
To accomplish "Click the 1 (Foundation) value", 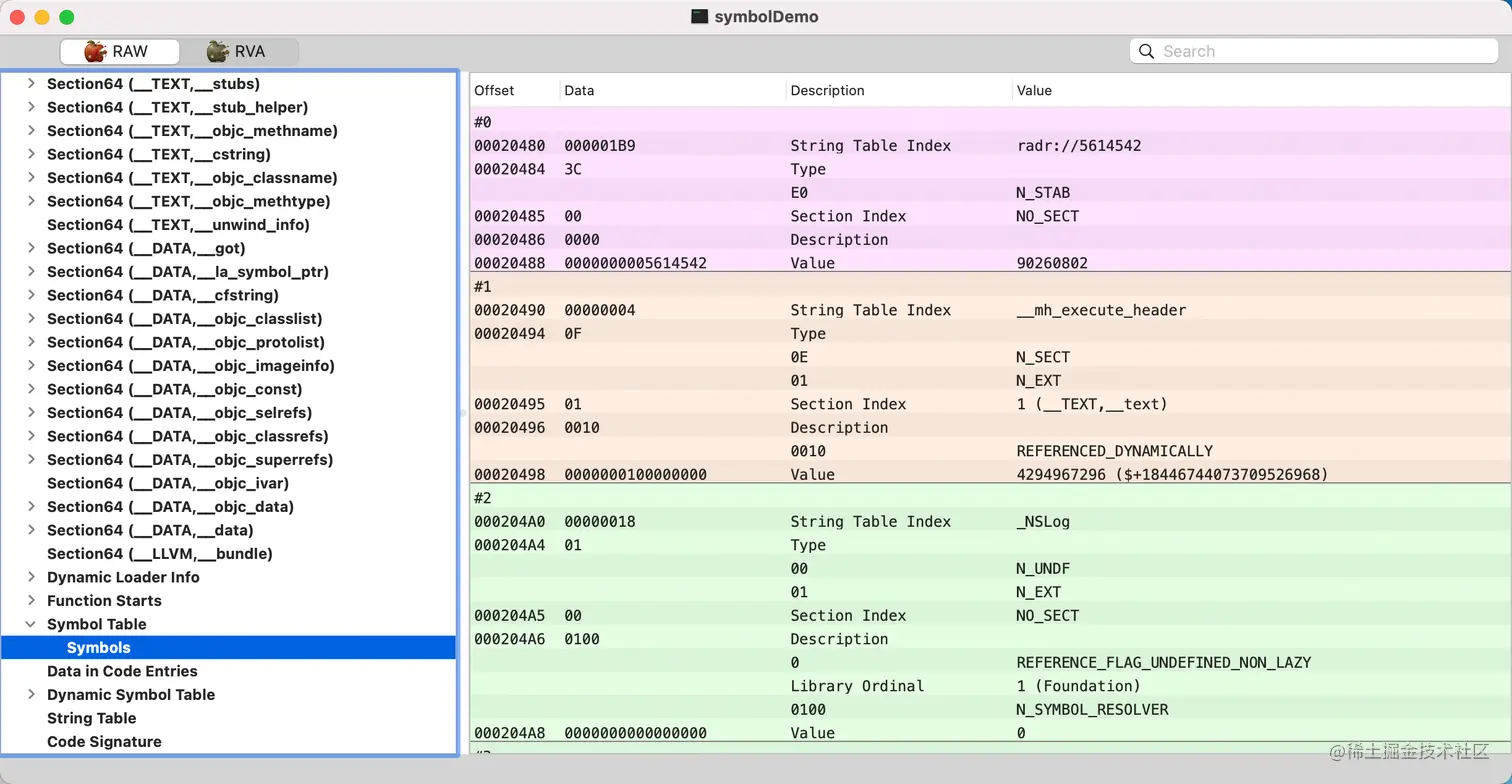I will [x=1078, y=686].
